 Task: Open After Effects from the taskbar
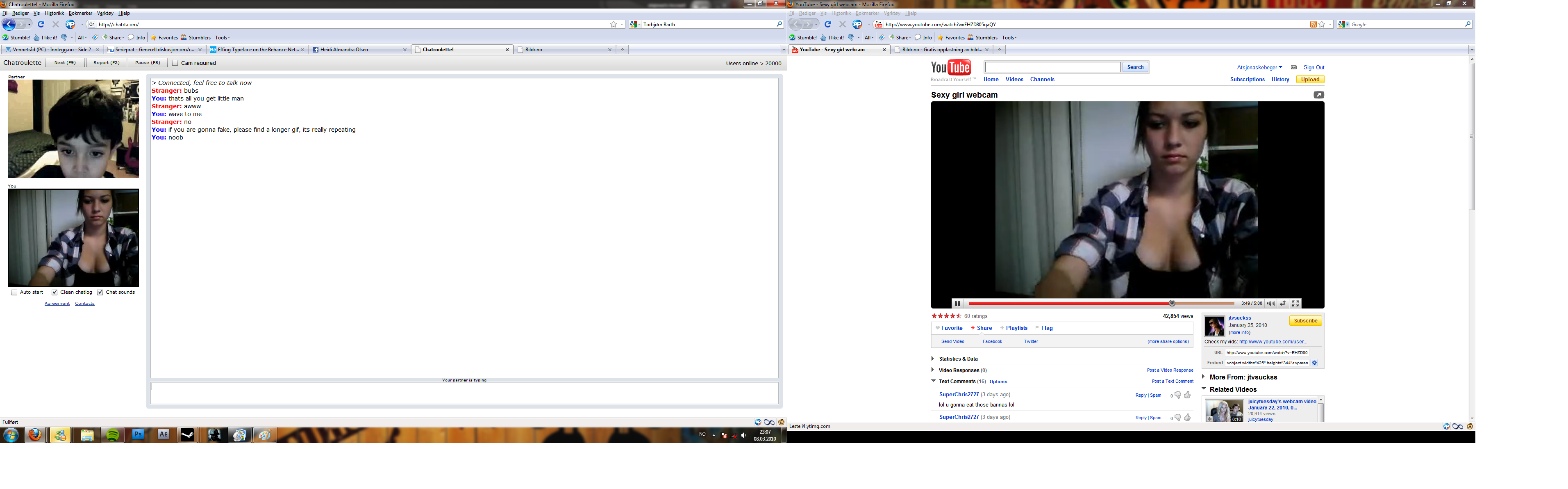point(163,435)
